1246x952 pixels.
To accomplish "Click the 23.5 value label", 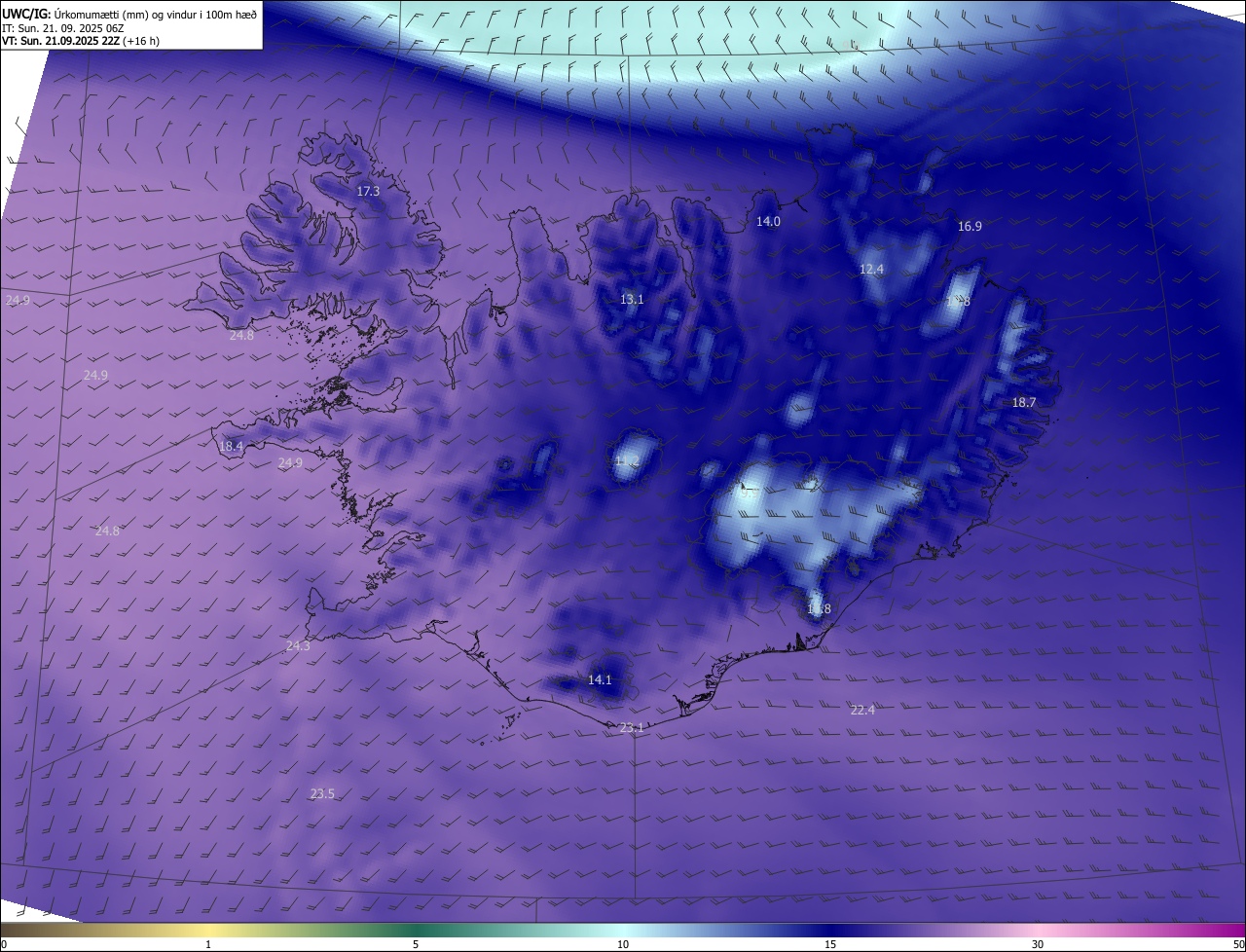I will coord(322,794).
